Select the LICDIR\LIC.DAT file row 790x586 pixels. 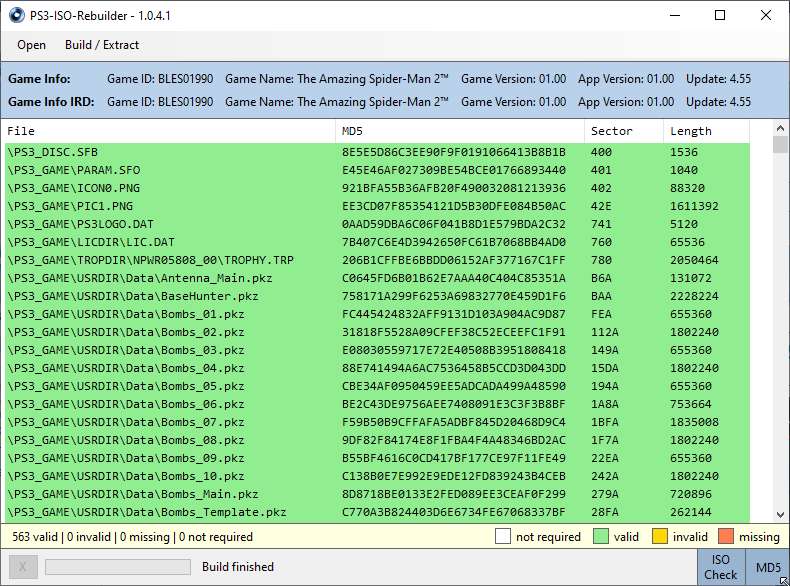377,242
